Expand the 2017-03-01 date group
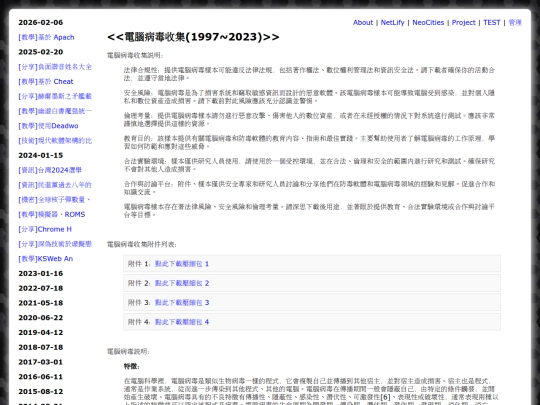The width and height of the screenshot is (540, 405). click(x=41, y=362)
